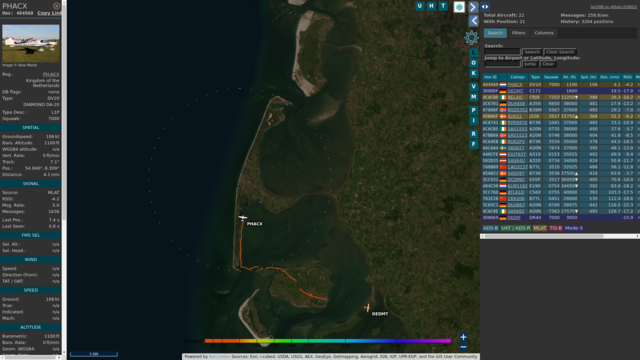This screenshot has height=360, width=640.
Task: Click the TIS-B legend label
Action: tap(556, 228)
